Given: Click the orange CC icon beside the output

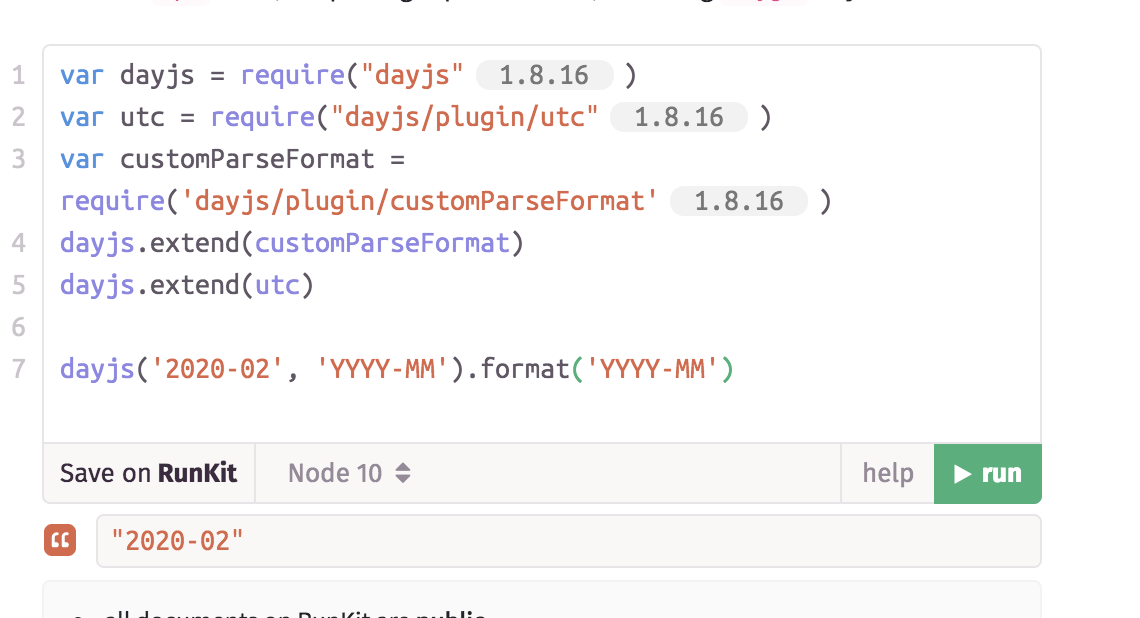Looking at the screenshot, I should pyautogui.click(x=60, y=540).
